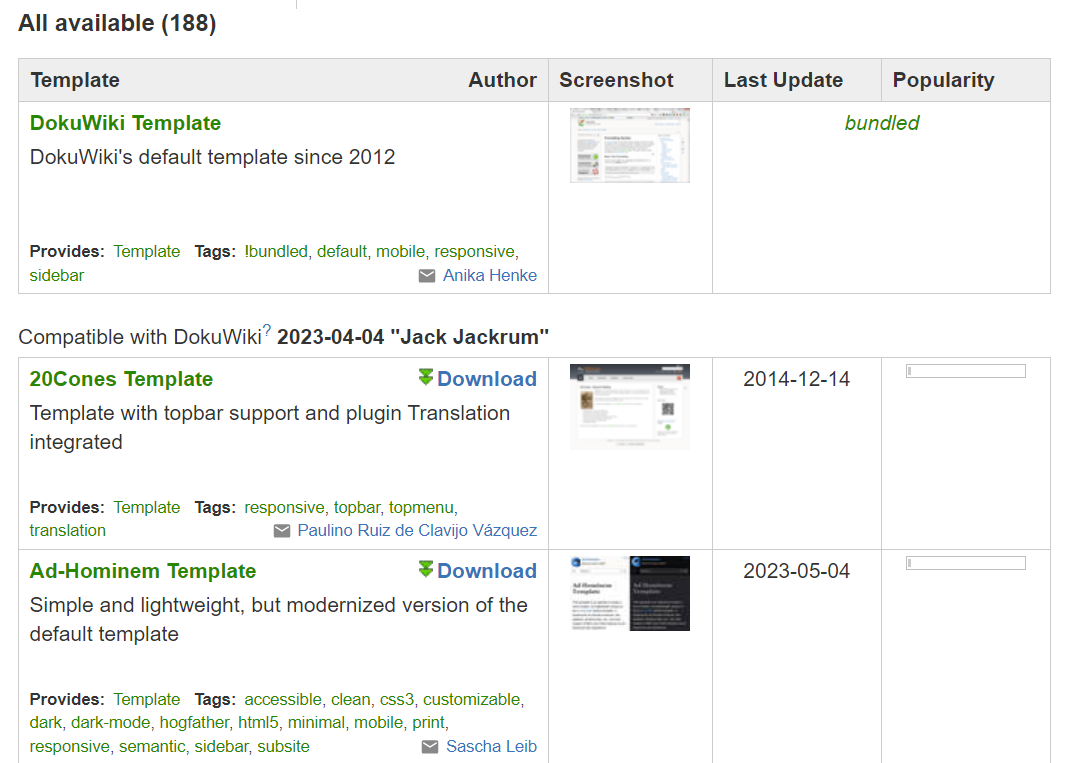This screenshot has width=1073, height=763.
Task: Select the default tag on DokuWiki Template
Action: (x=341, y=252)
